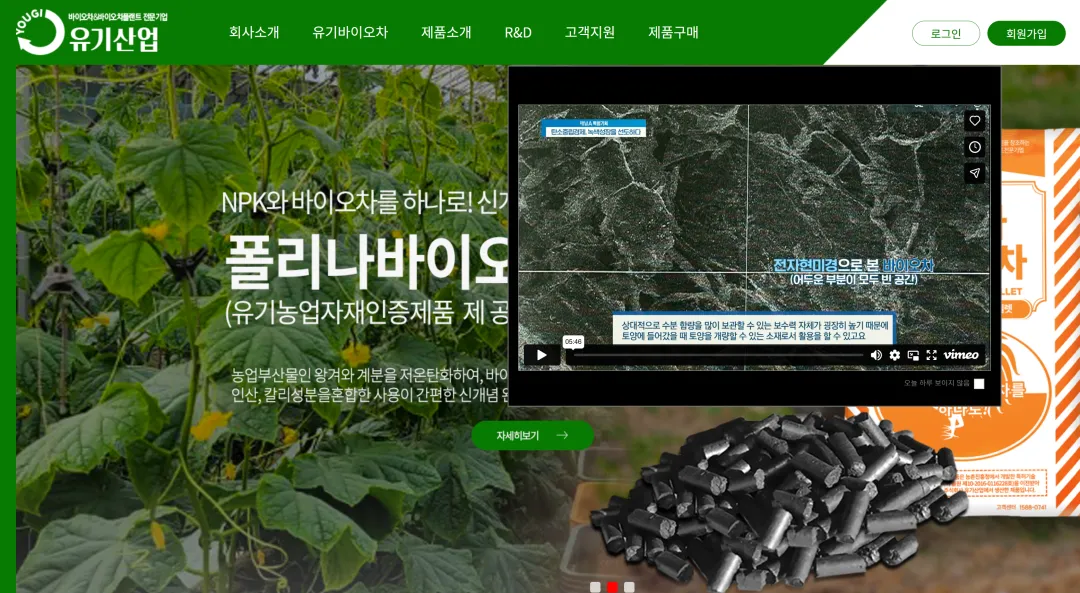Play the Vimeo video
The width and height of the screenshot is (1080, 593).
pyautogui.click(x=541, y=355)
